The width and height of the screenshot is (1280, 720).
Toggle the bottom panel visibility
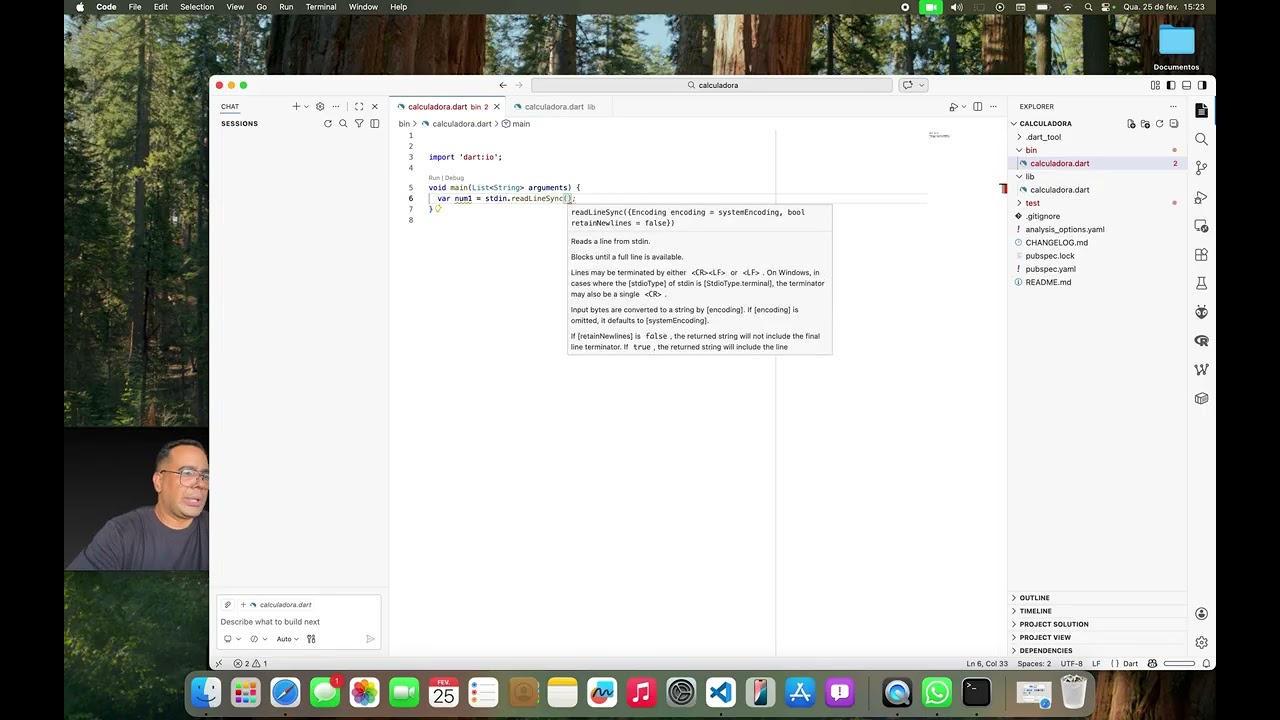(x=1187, y=86)
